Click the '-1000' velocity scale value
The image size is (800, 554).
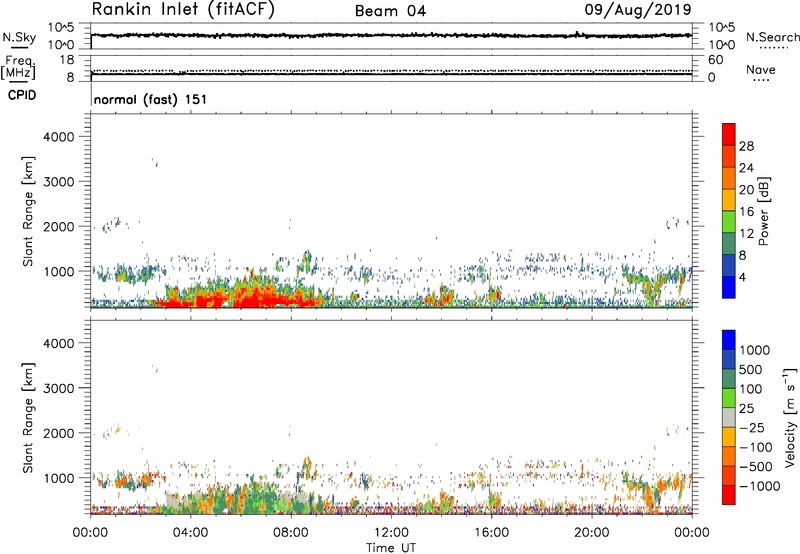[759, 486]
